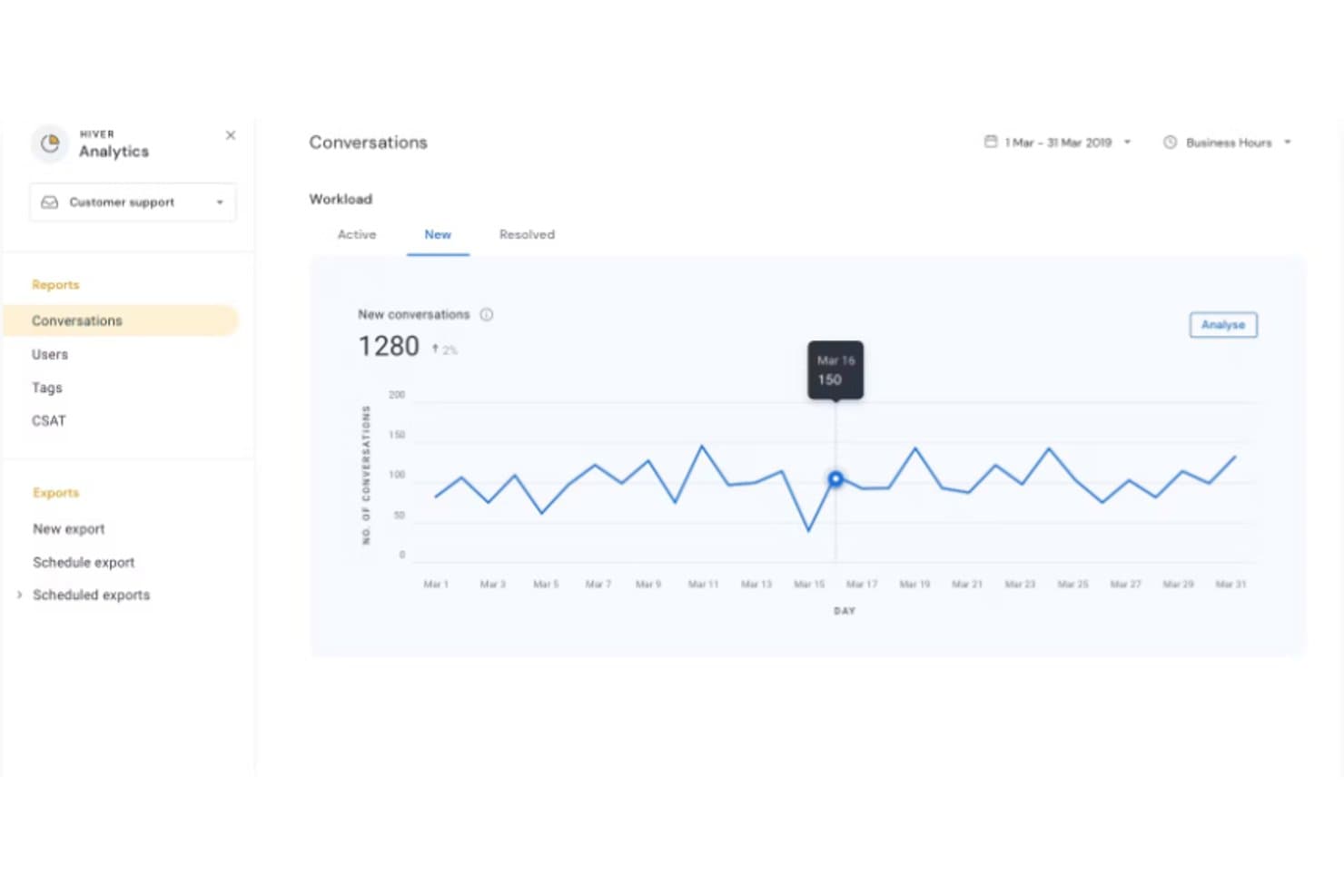The width and height of the screenshot is (1344, 896).
Task: Click the calendar icon by the date range
Action: 991,142
